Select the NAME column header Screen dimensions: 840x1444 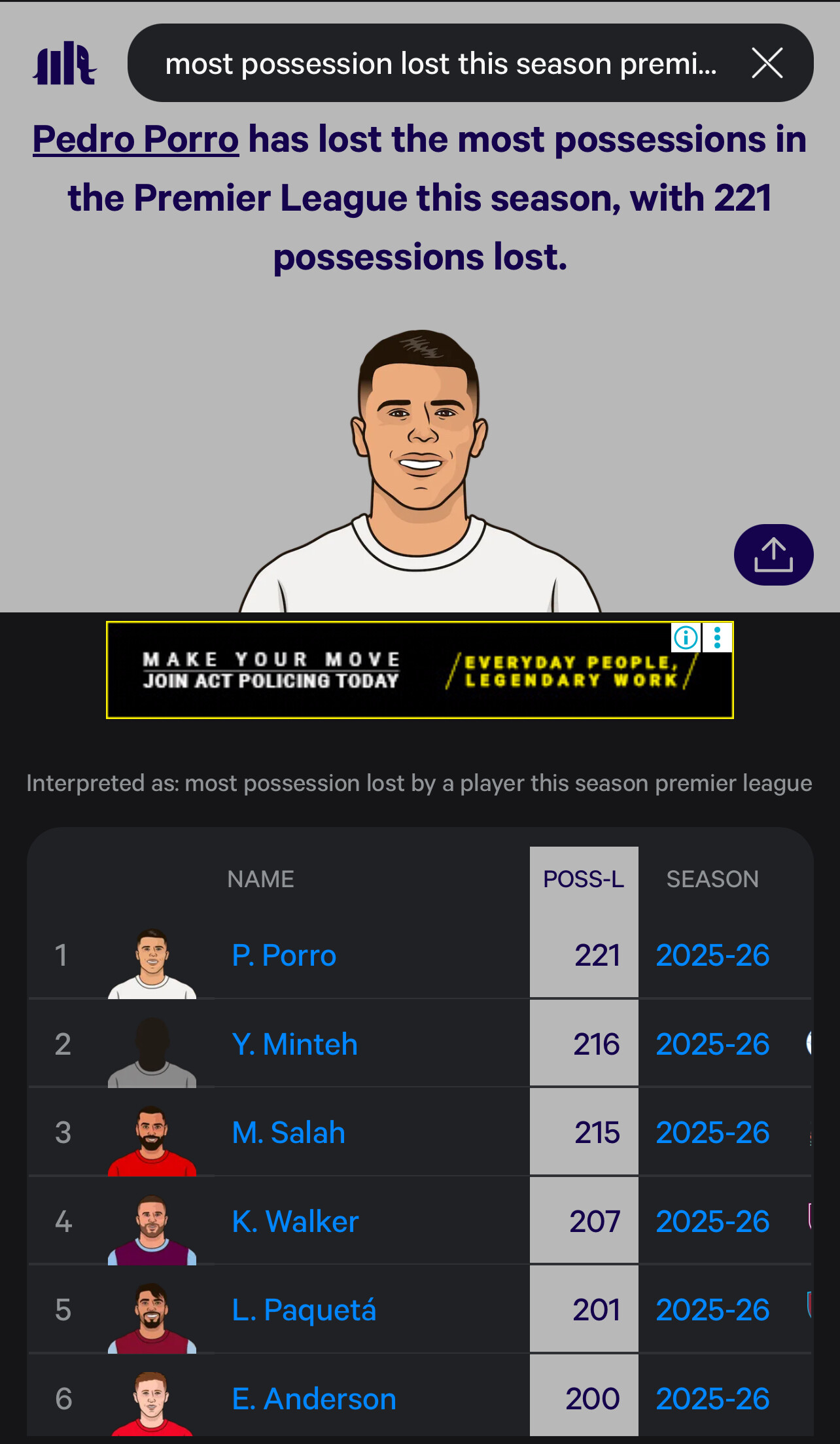[260, 879]
